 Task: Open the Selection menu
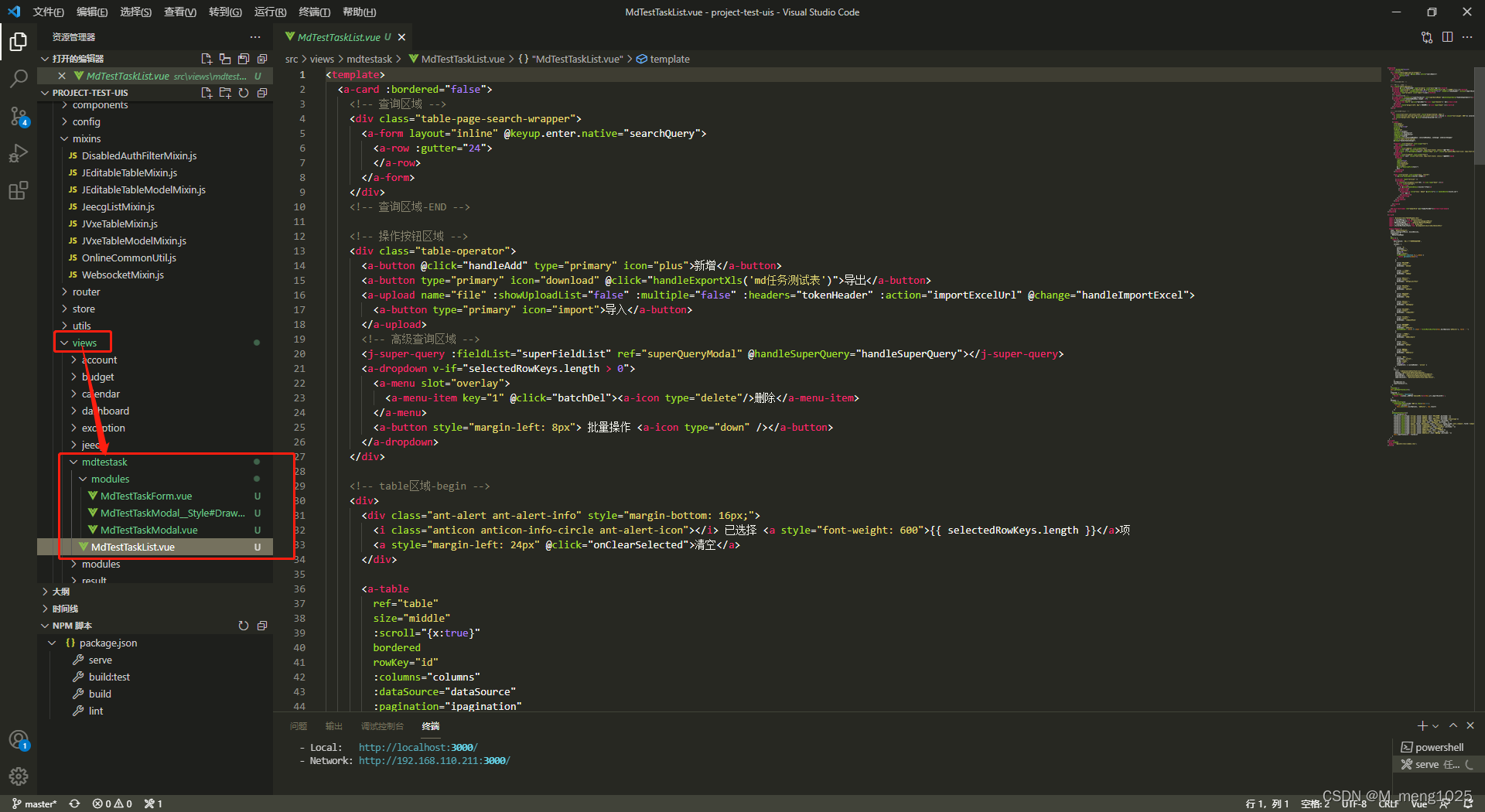tap(135, 12)
